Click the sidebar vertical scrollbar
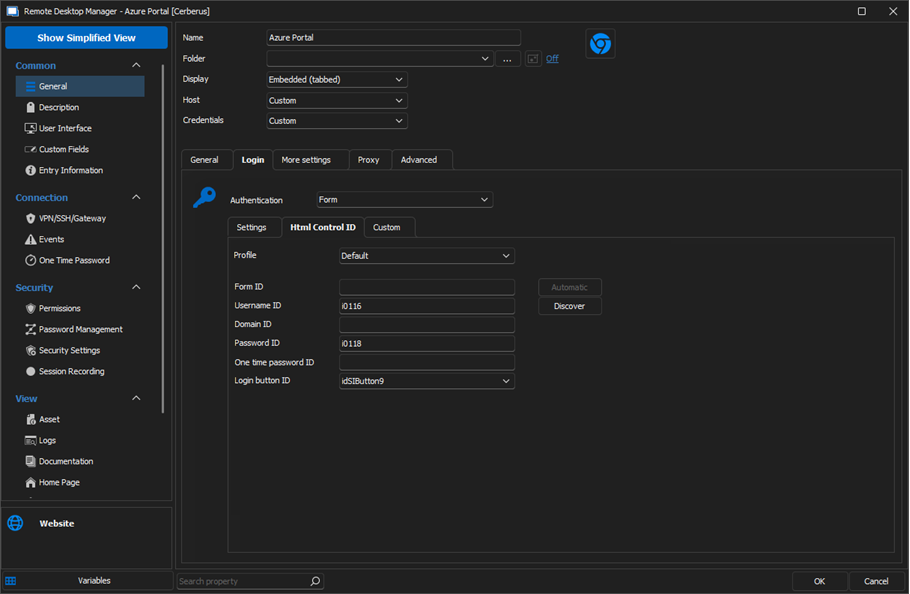The width and height of the screenshot is (910, 594). tap(163, 238)
